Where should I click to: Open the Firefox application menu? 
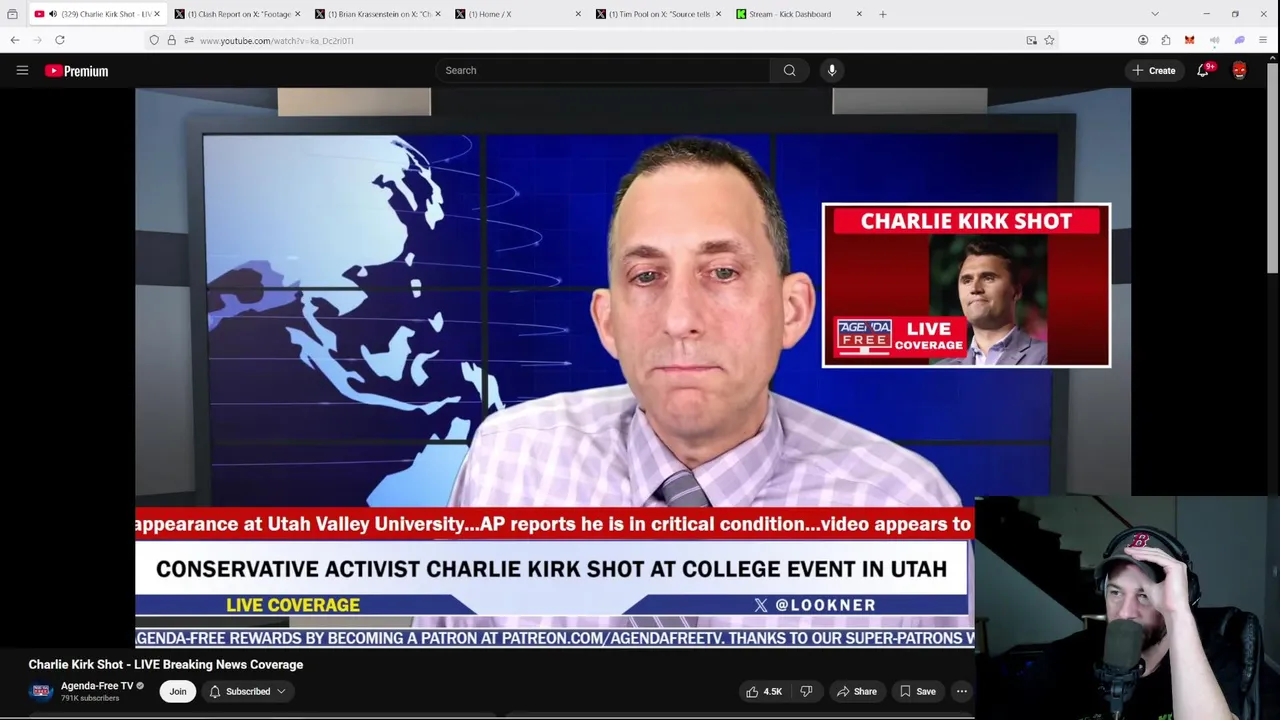point(1263,40)
